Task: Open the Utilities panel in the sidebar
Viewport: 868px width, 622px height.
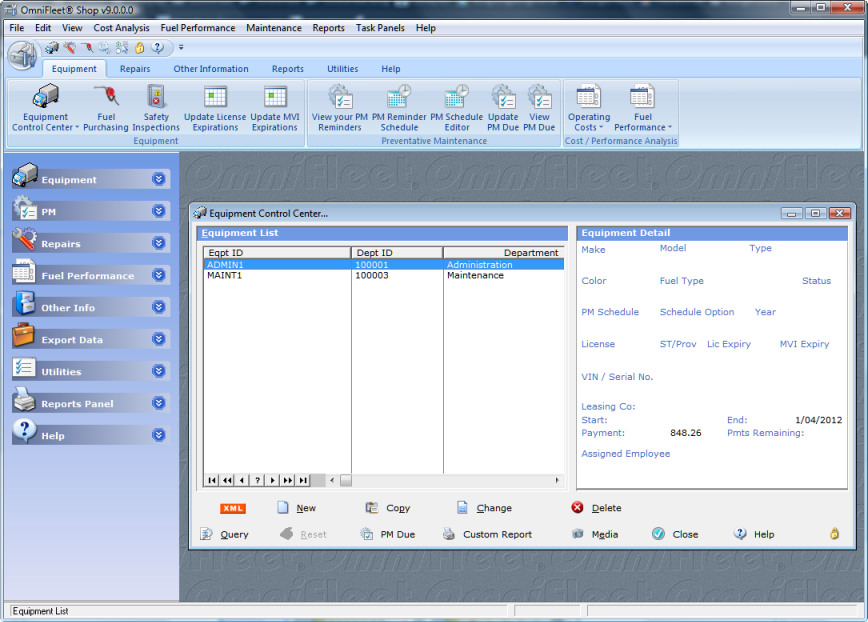Action: click(90, 371)
